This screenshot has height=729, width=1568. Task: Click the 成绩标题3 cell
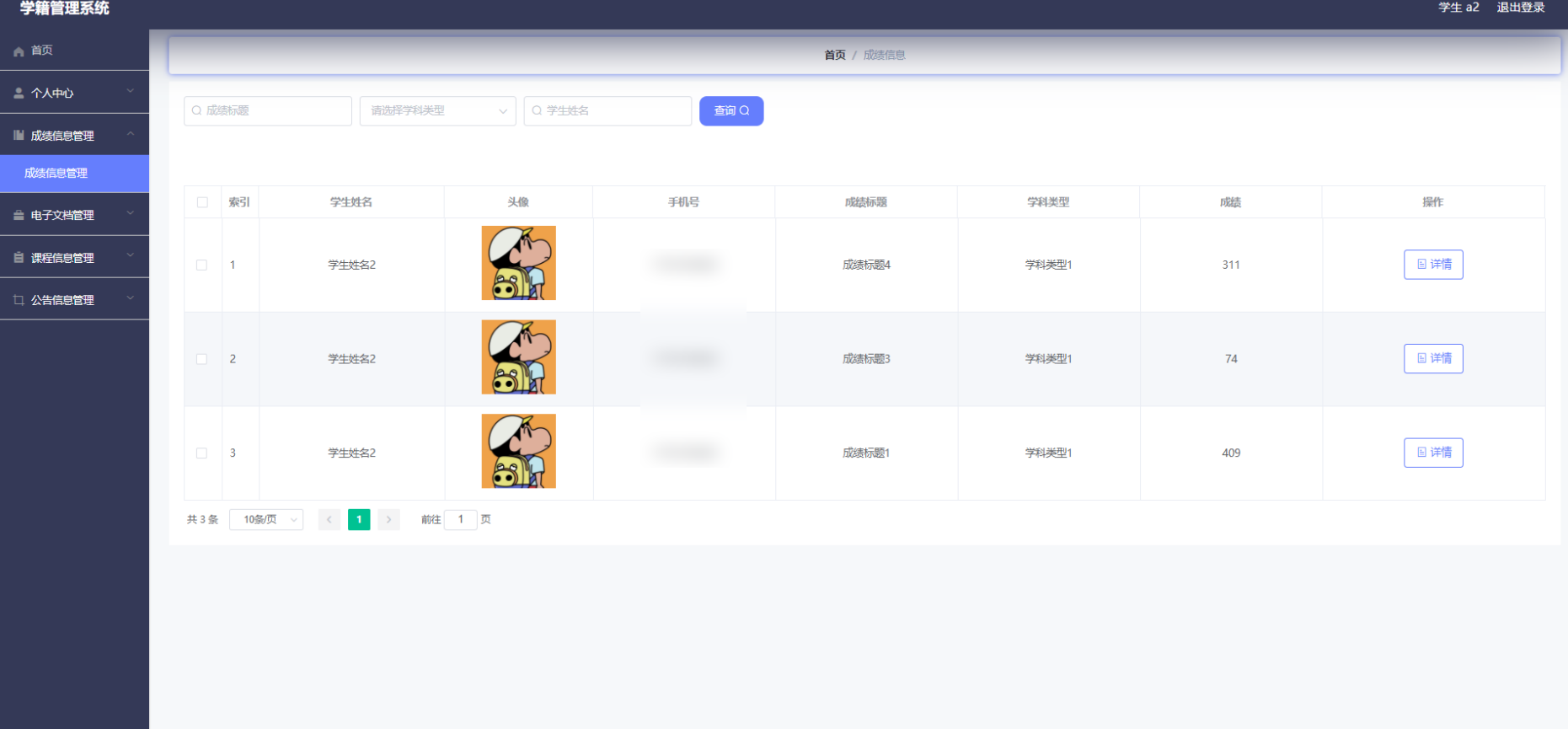(x=866, y=360)
